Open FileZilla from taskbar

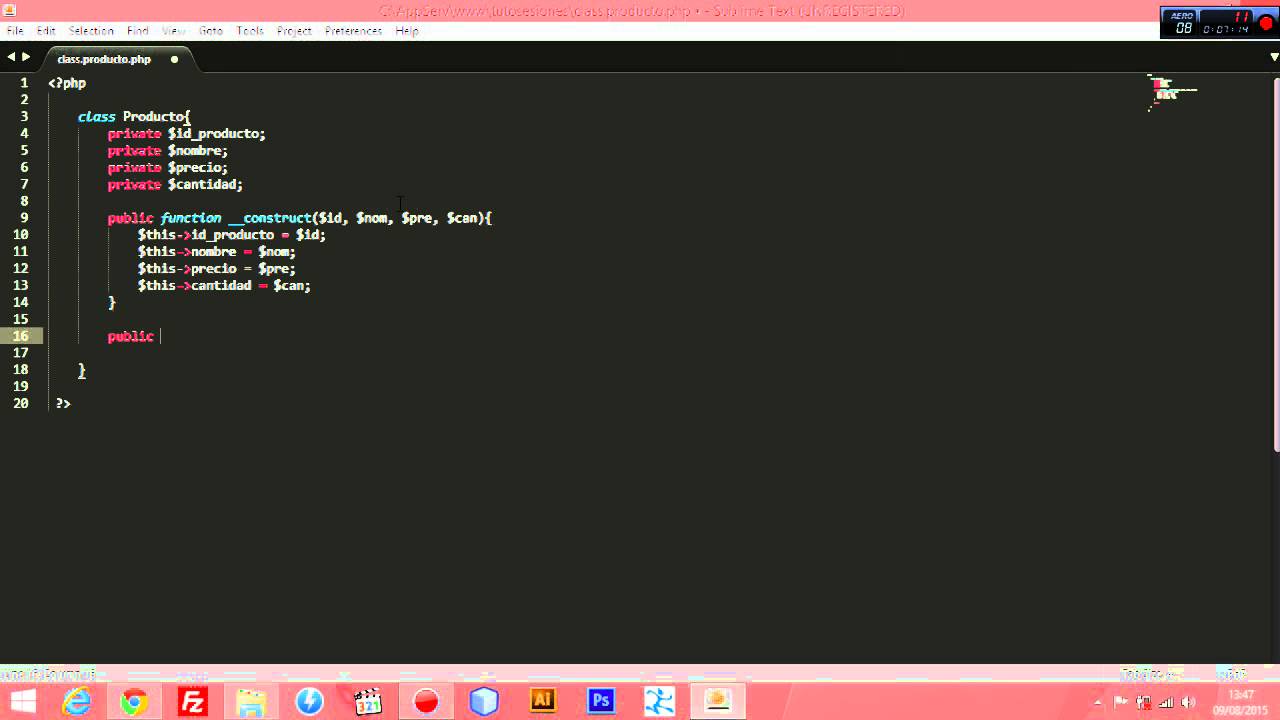192,702
